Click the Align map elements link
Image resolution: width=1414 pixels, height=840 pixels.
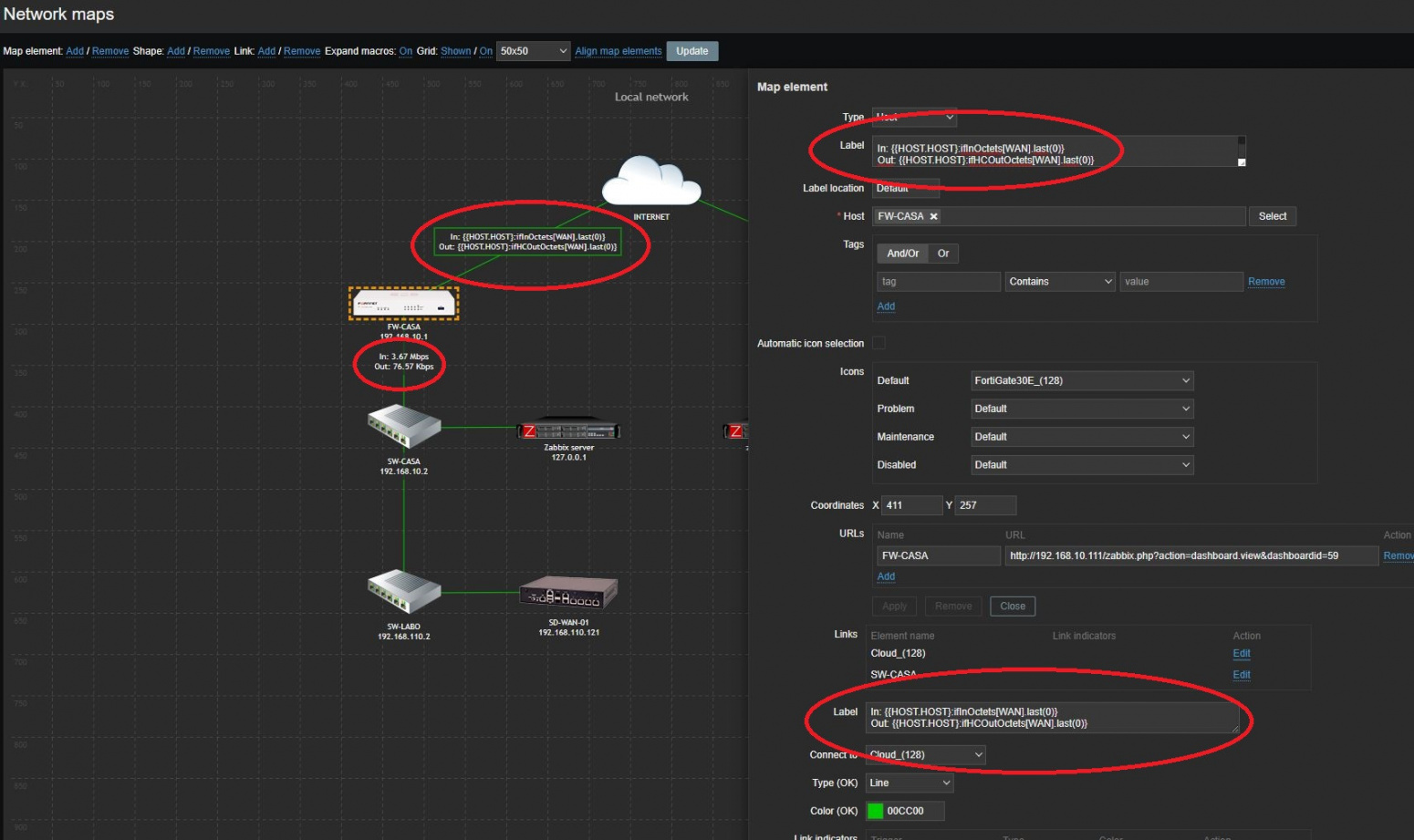pyautogui.click(x=618, y=51)
